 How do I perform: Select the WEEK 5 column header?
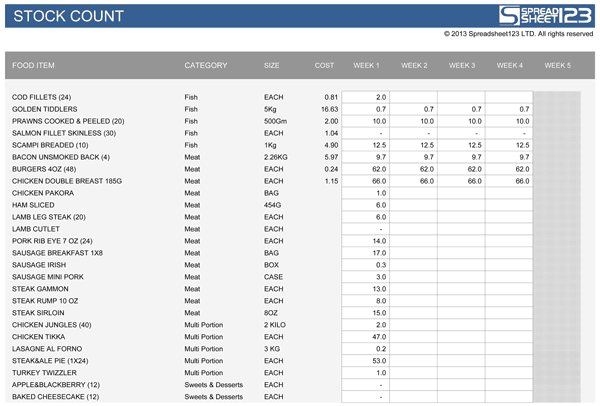coord(558,65)
